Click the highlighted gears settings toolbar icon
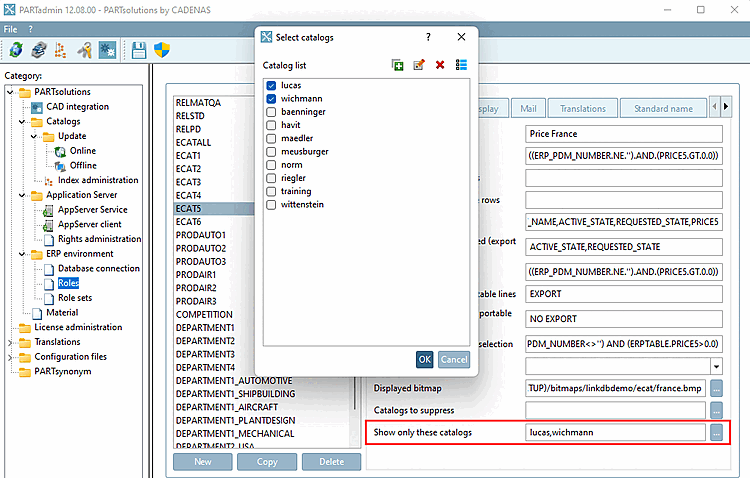Screen dimensions: 750x478 coord(107,50)
